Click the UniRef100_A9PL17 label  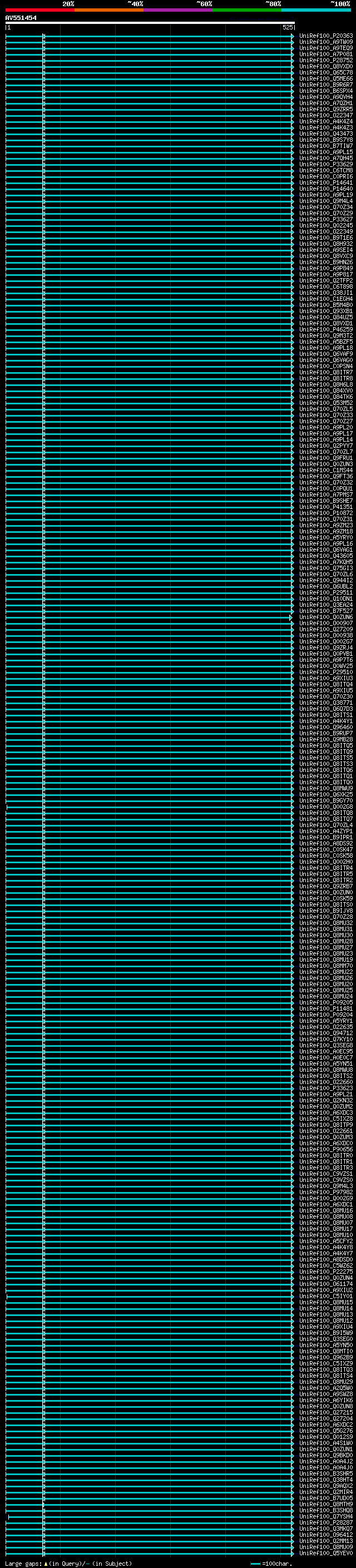coord(325,433)
